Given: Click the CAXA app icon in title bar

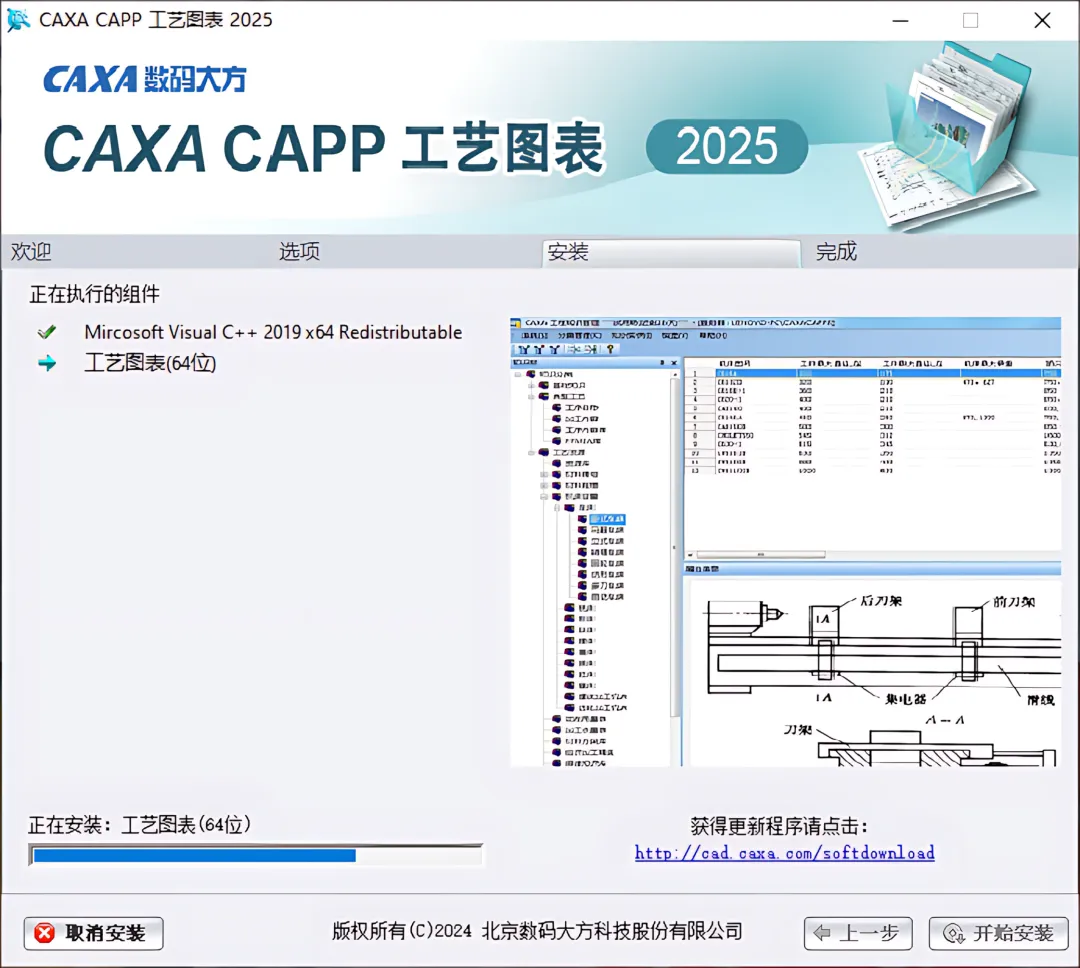Looking at the screenshot, I should [18, 19].
